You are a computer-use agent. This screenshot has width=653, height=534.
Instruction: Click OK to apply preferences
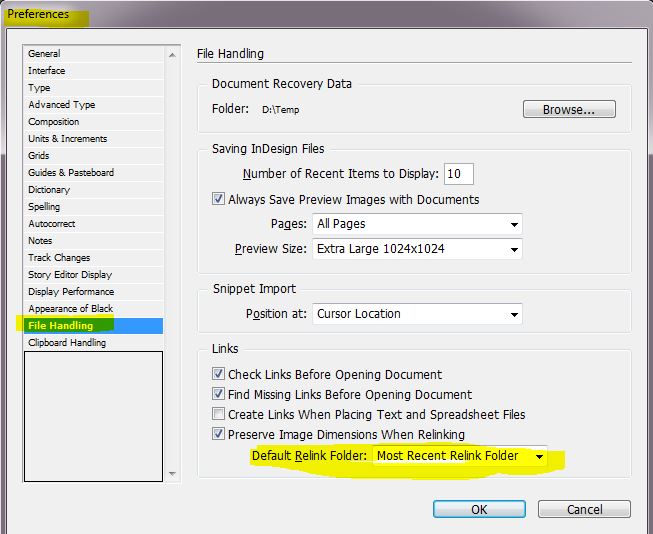click(479, 509)
